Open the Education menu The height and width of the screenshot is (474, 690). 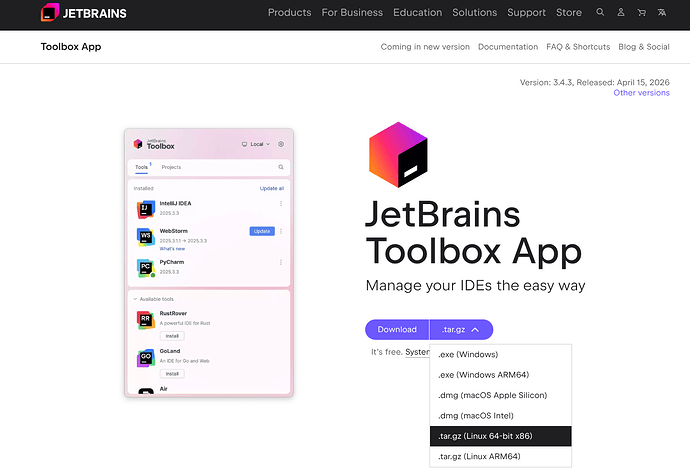[418, 12]
